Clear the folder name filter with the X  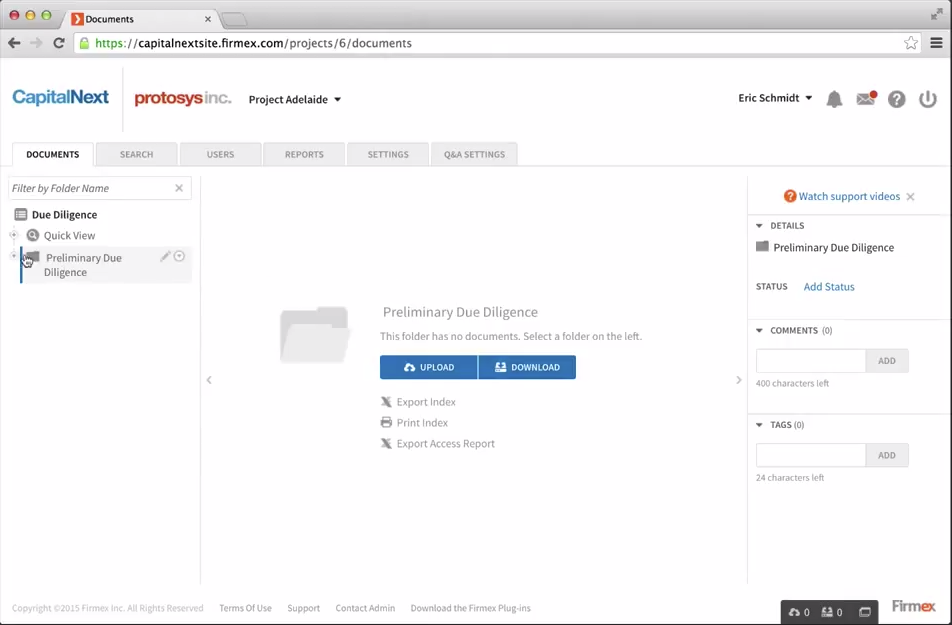tap(179, 188)
